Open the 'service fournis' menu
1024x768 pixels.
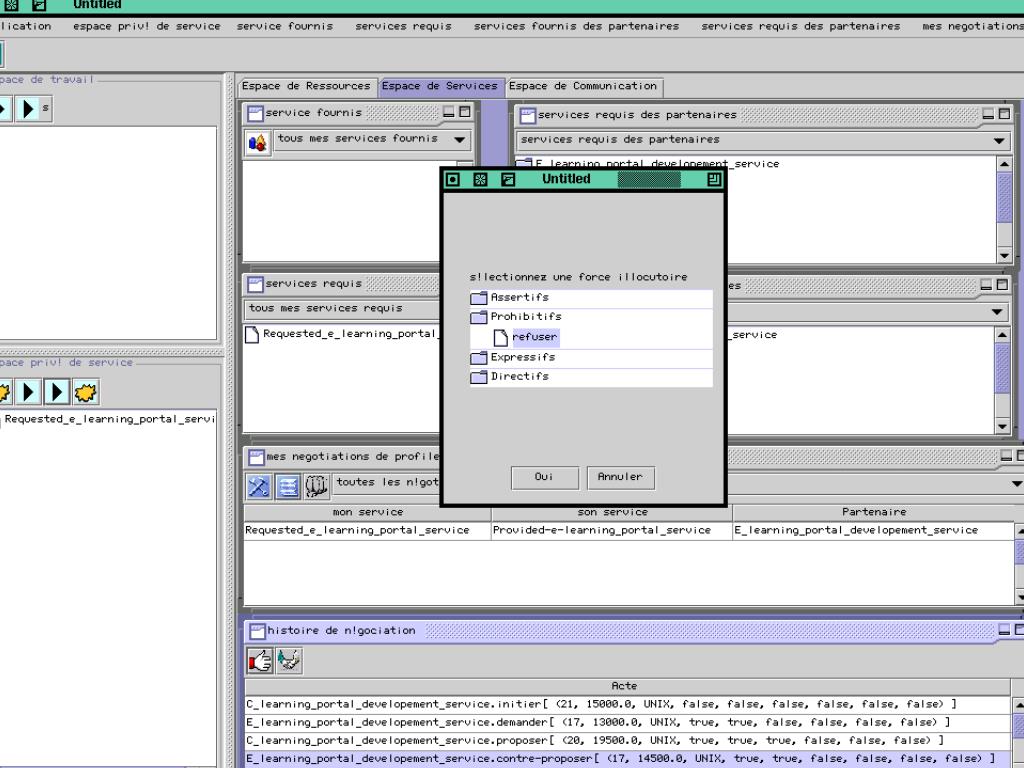(x=285, y=26)
